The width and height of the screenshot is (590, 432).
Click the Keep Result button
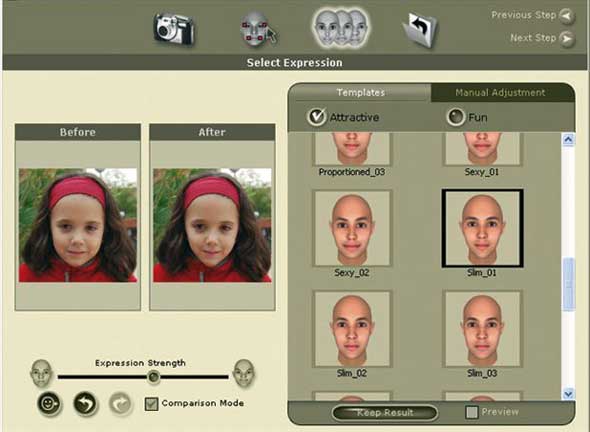pos(385,412)
